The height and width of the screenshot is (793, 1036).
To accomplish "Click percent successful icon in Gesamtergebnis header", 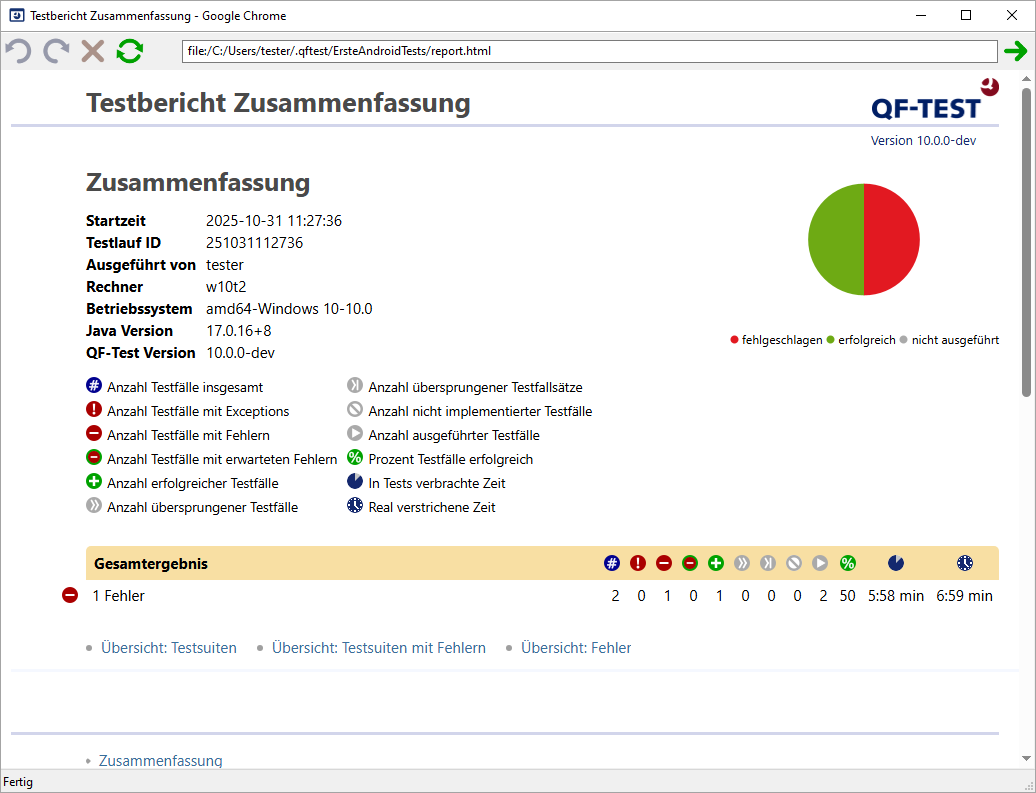I will click(847, 563).
